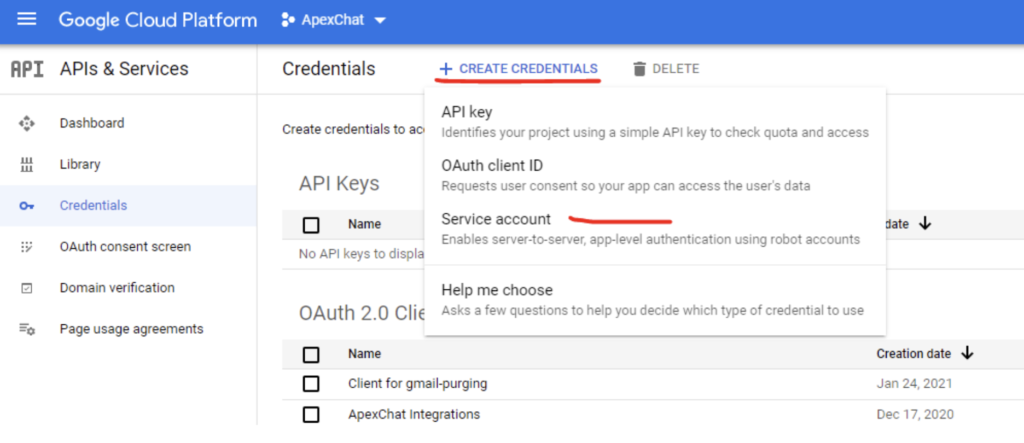Click Name column header in OAuth table

(x=364, y=354)
